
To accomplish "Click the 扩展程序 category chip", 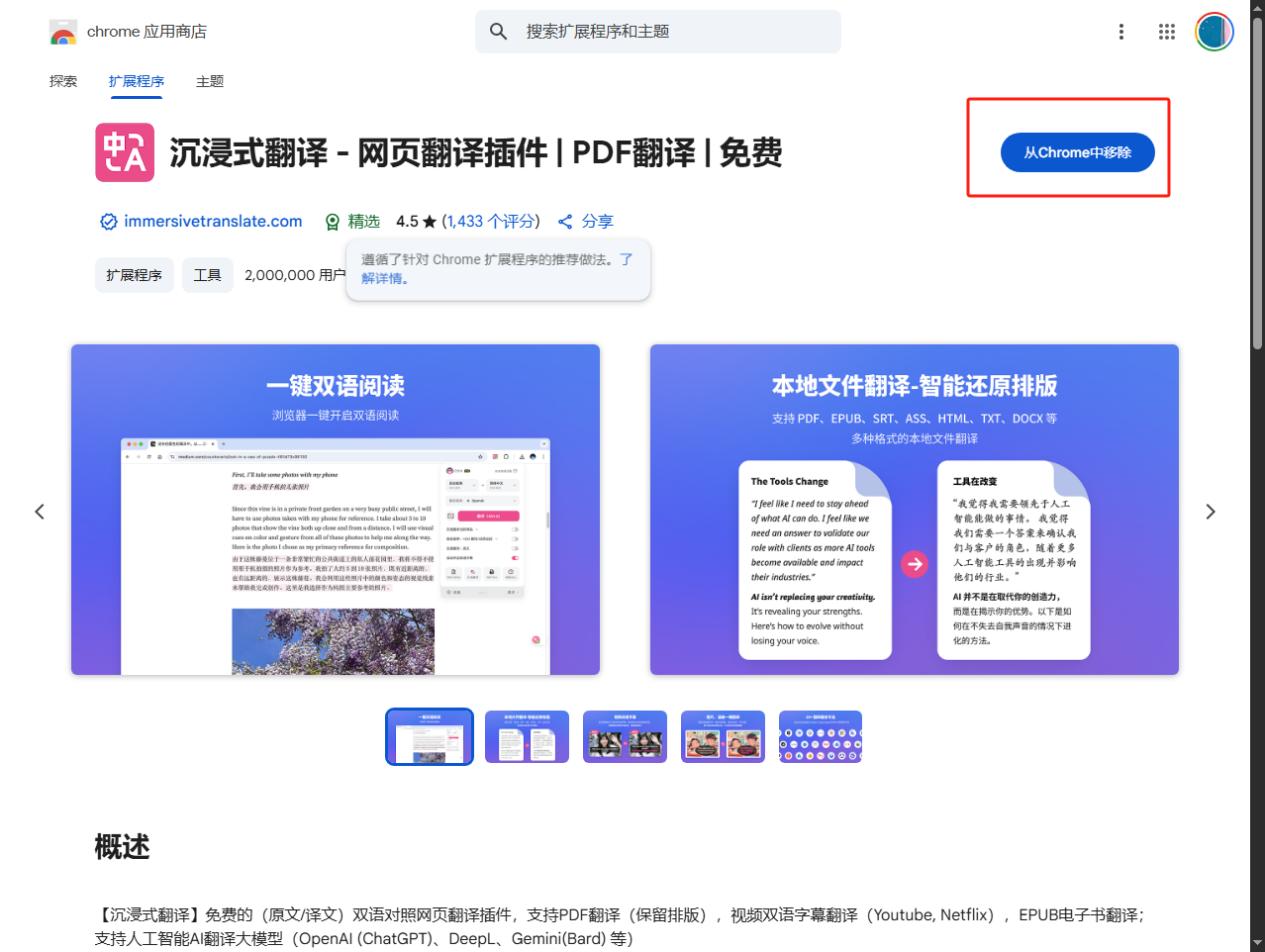I will click(135, 275).
